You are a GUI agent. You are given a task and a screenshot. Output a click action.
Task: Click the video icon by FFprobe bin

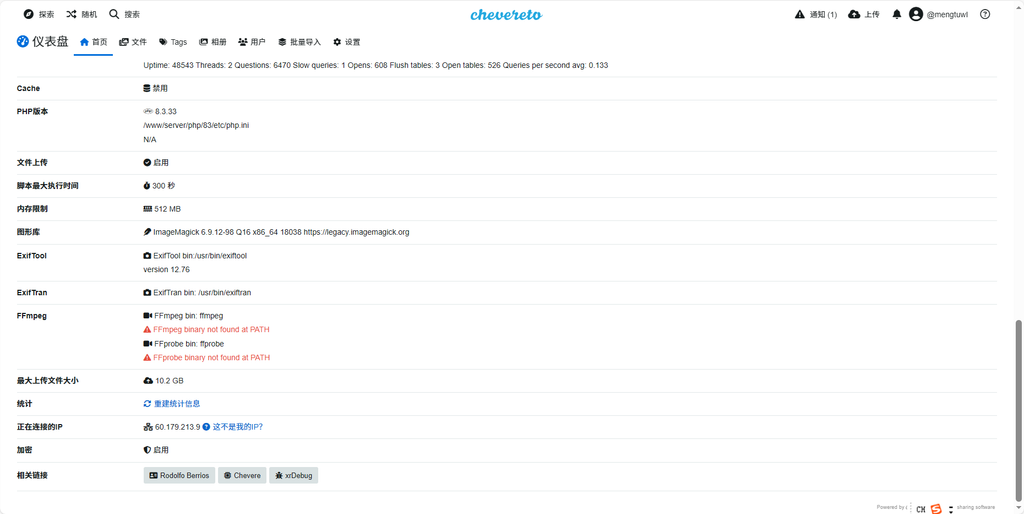tap(148, 344)
